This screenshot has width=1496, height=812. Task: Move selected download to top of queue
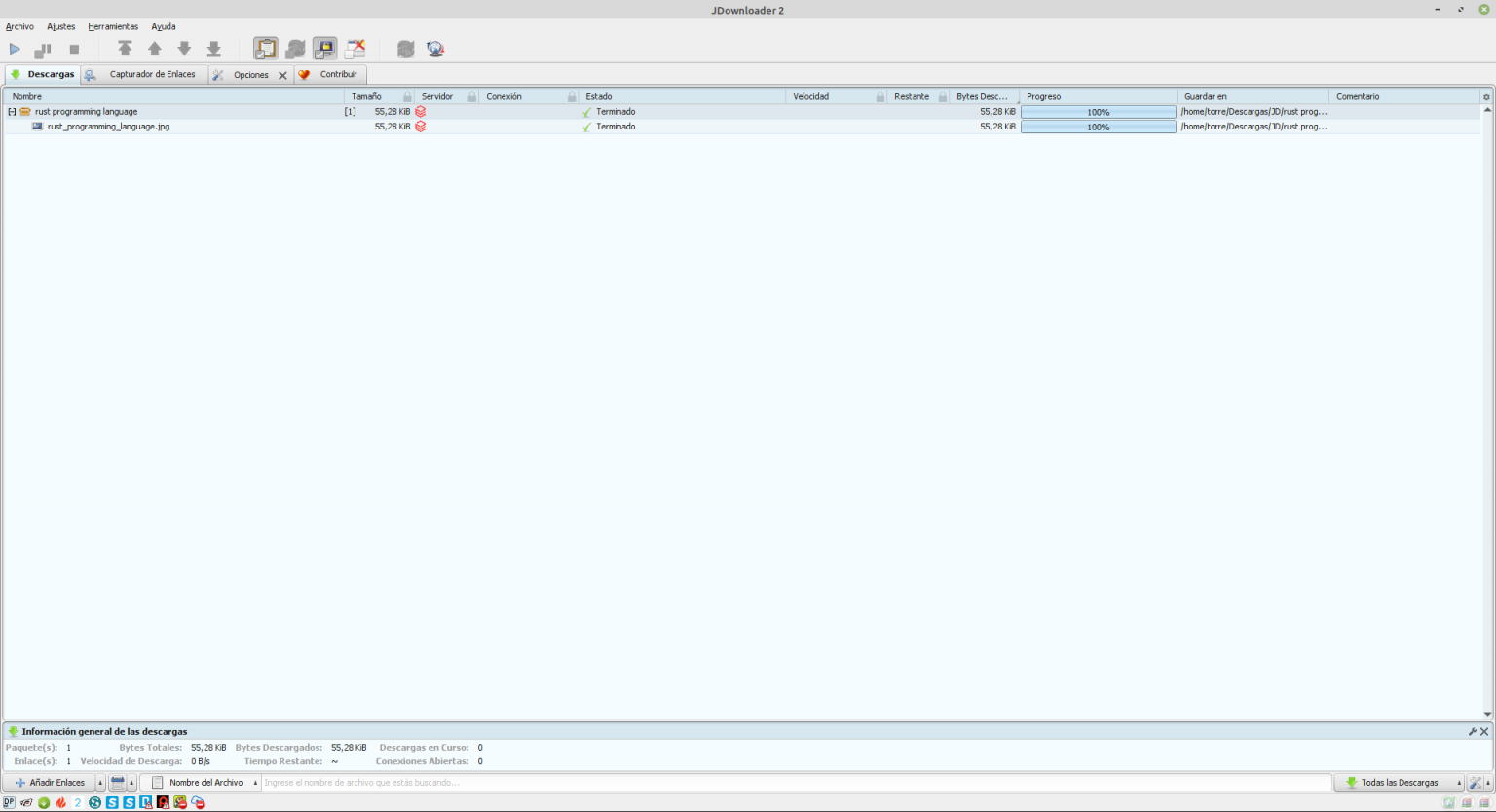[x=127, y=48]
